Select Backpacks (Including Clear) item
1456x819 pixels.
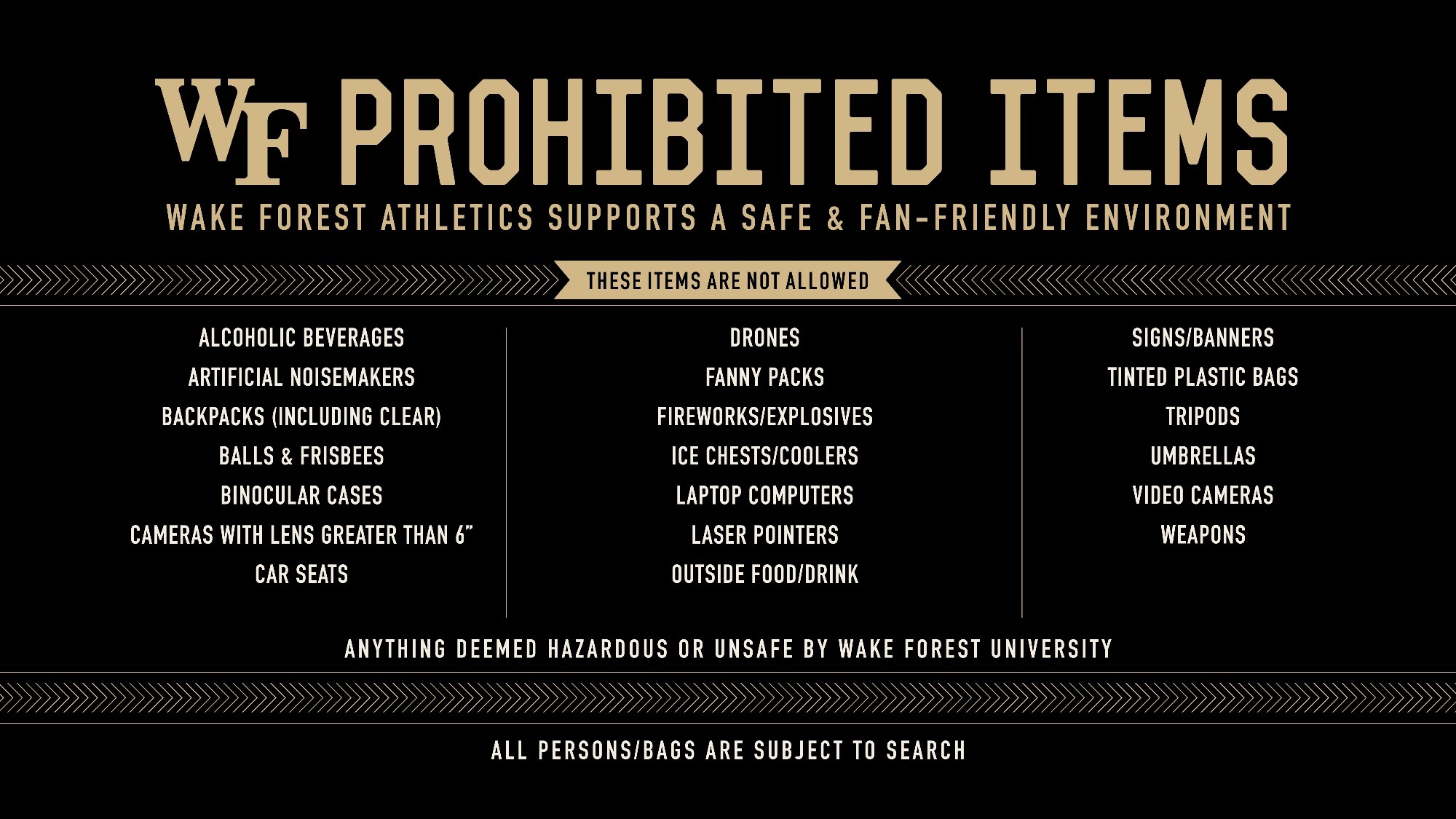(301, 416)
